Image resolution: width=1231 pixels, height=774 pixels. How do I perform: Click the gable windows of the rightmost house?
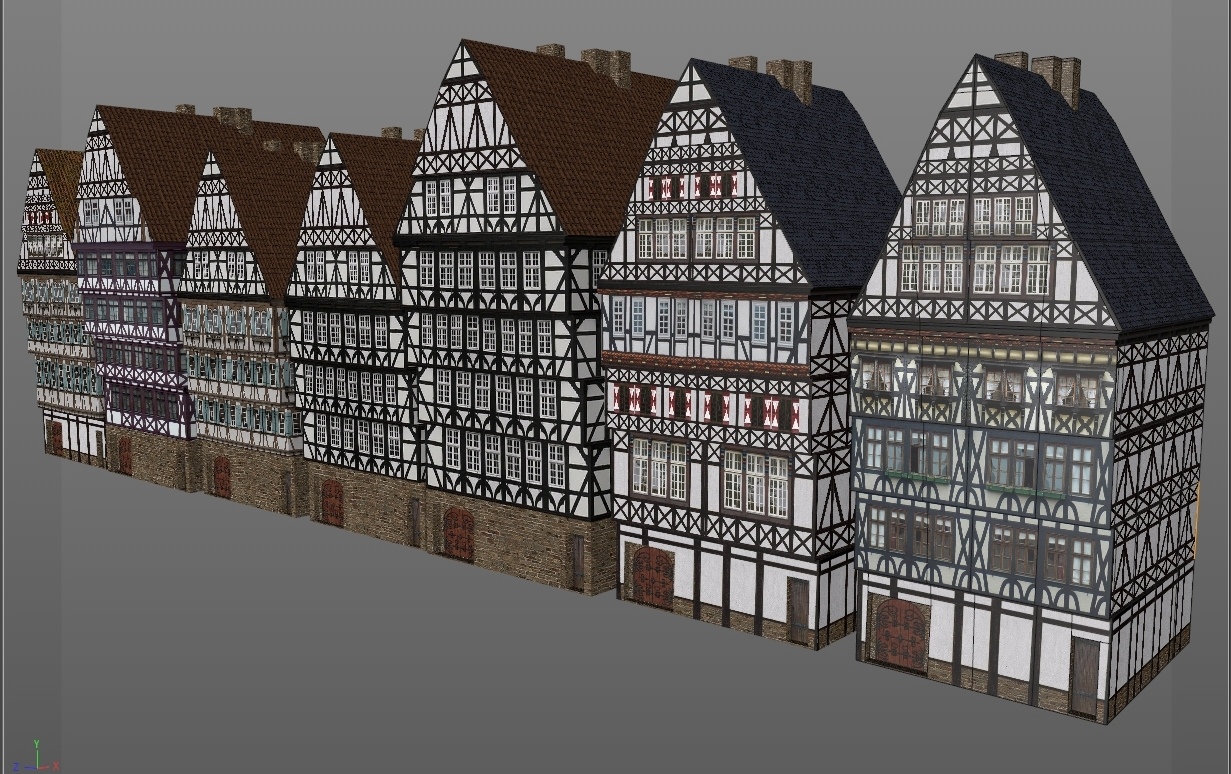pos(971,242)
